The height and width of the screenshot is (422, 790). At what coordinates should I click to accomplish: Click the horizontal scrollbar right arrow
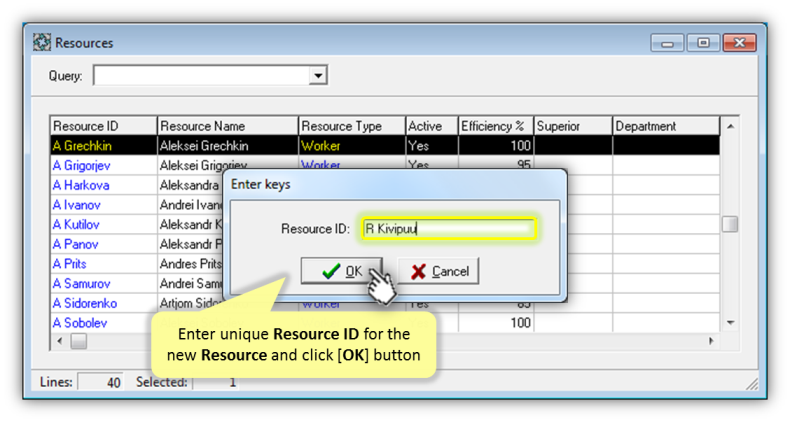point(711,341)
